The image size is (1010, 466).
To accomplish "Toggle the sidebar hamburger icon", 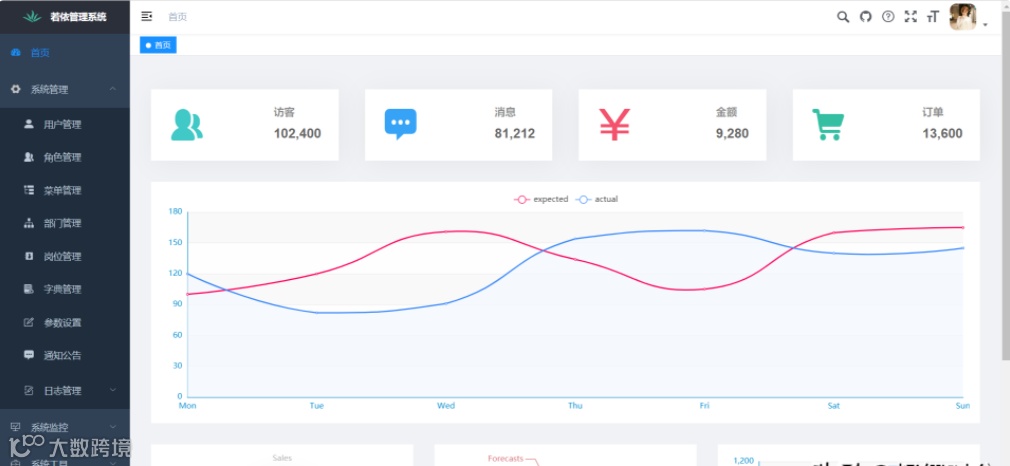I will 147,17.
